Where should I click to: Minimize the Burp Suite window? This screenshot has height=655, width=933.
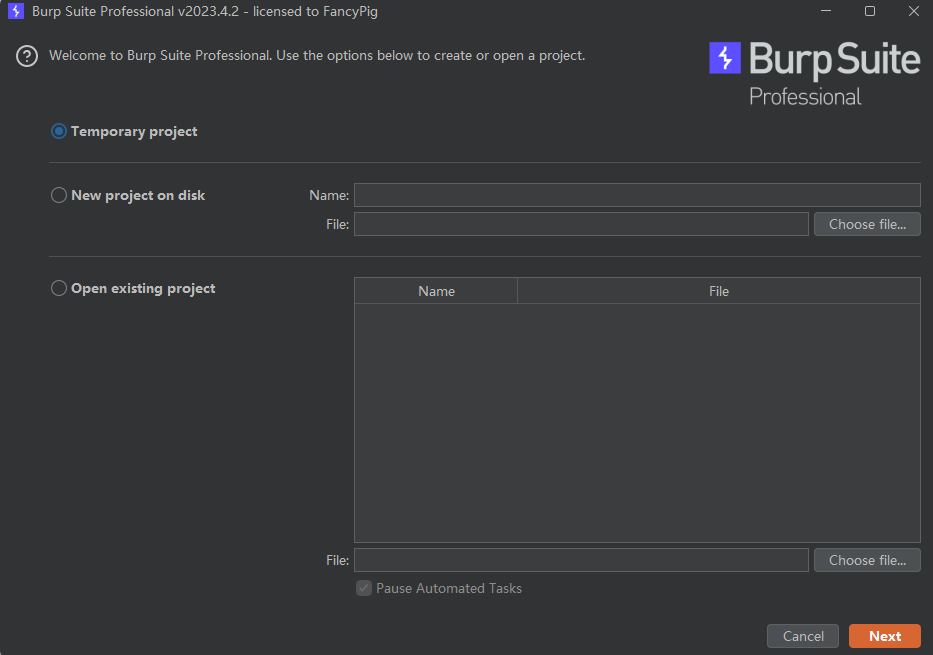point(826,11)
